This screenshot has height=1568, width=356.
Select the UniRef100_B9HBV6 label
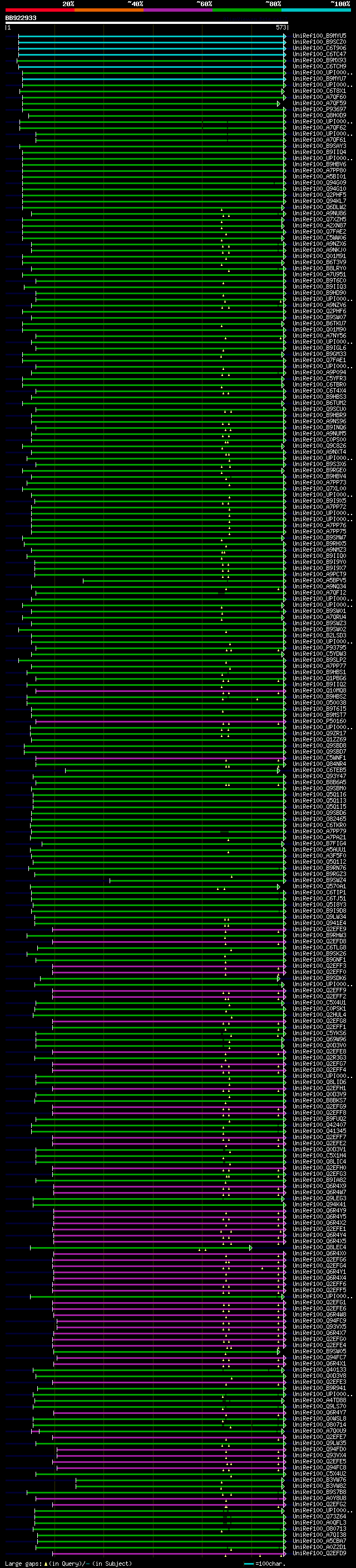pyautogui.click(x=319, y=164)
